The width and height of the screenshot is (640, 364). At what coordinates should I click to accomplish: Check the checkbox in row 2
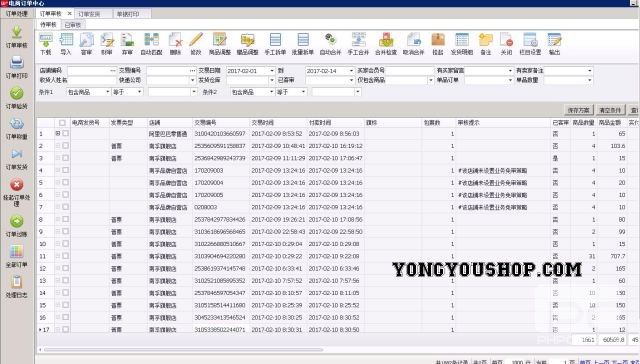66,146
